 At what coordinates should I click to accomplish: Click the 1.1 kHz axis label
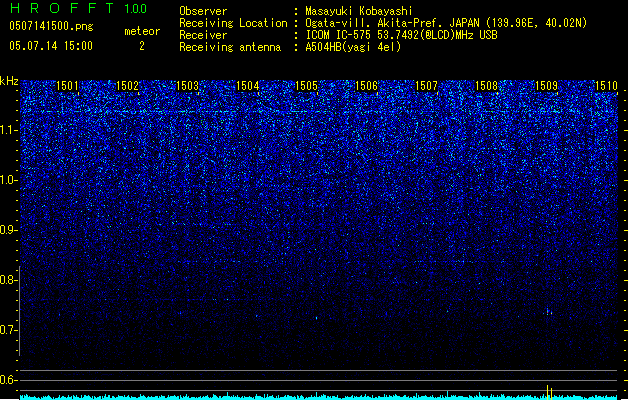click(9, 130)
